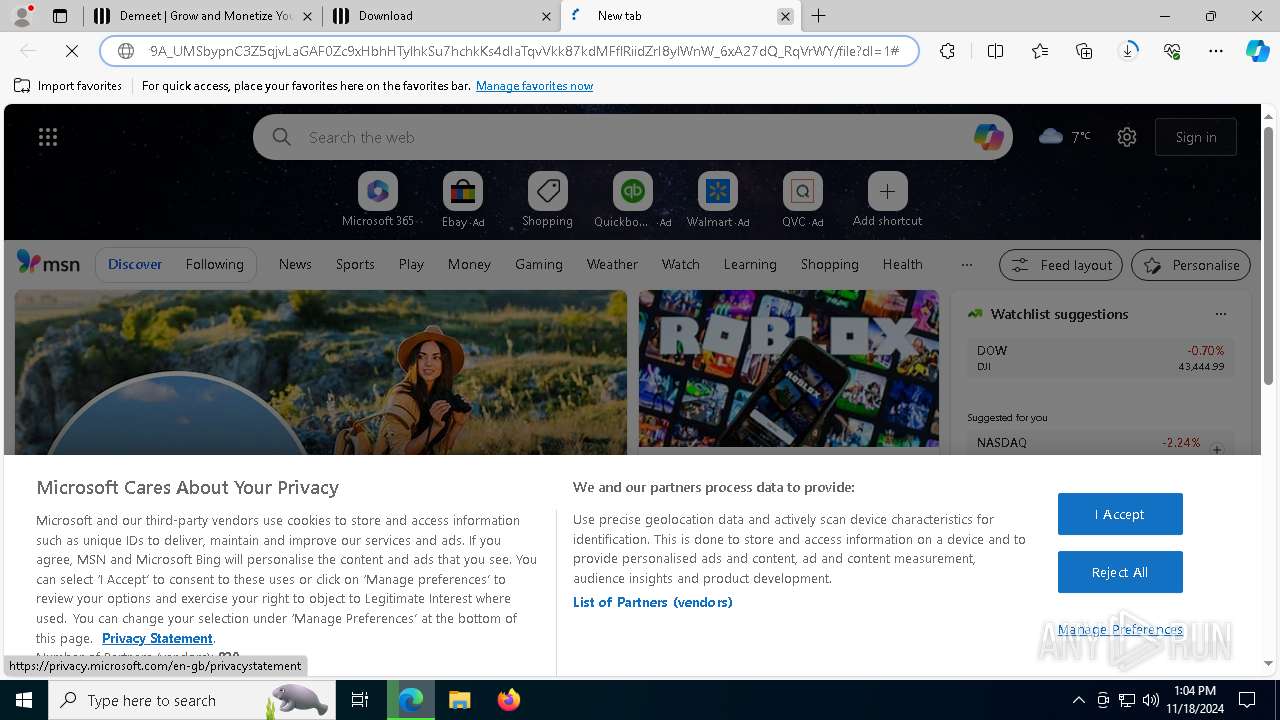Screen dimensions: 1280x720
Task: Open the Walmart ad shortcut
Action: tap(717, 200)
